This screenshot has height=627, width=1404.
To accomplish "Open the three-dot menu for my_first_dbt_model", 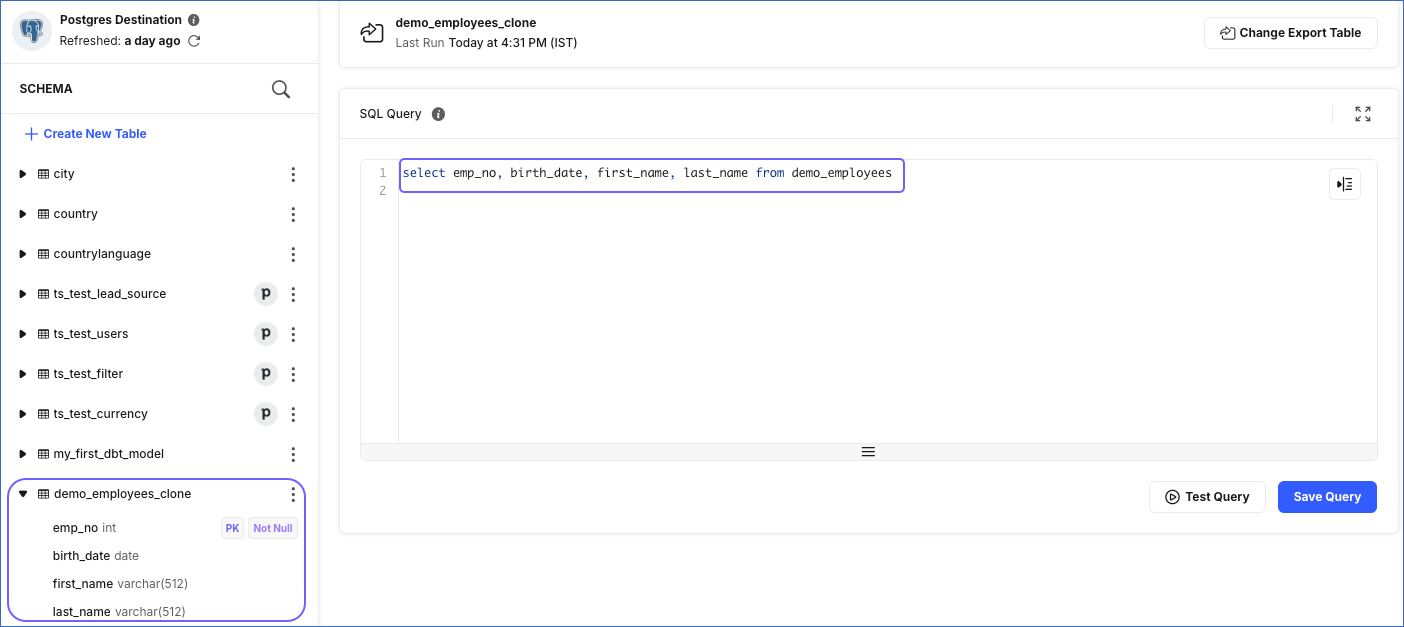I will pos(293,454).
